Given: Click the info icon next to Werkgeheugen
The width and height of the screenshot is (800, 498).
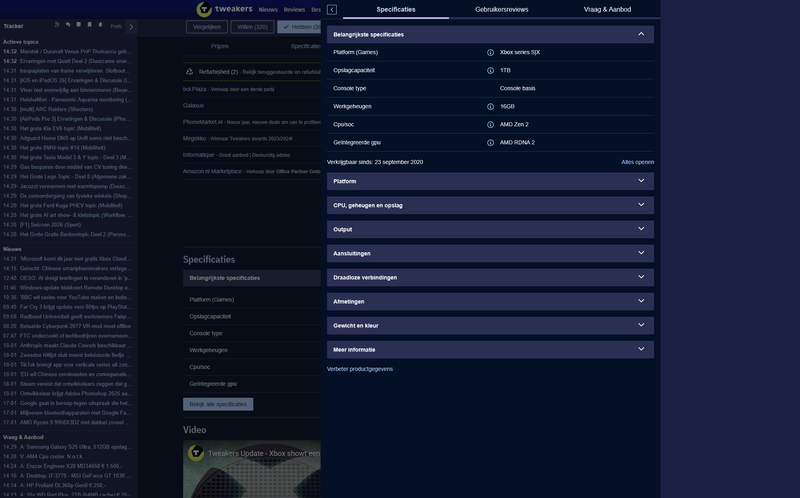Looking at the screenshot, I should (490, 107).
